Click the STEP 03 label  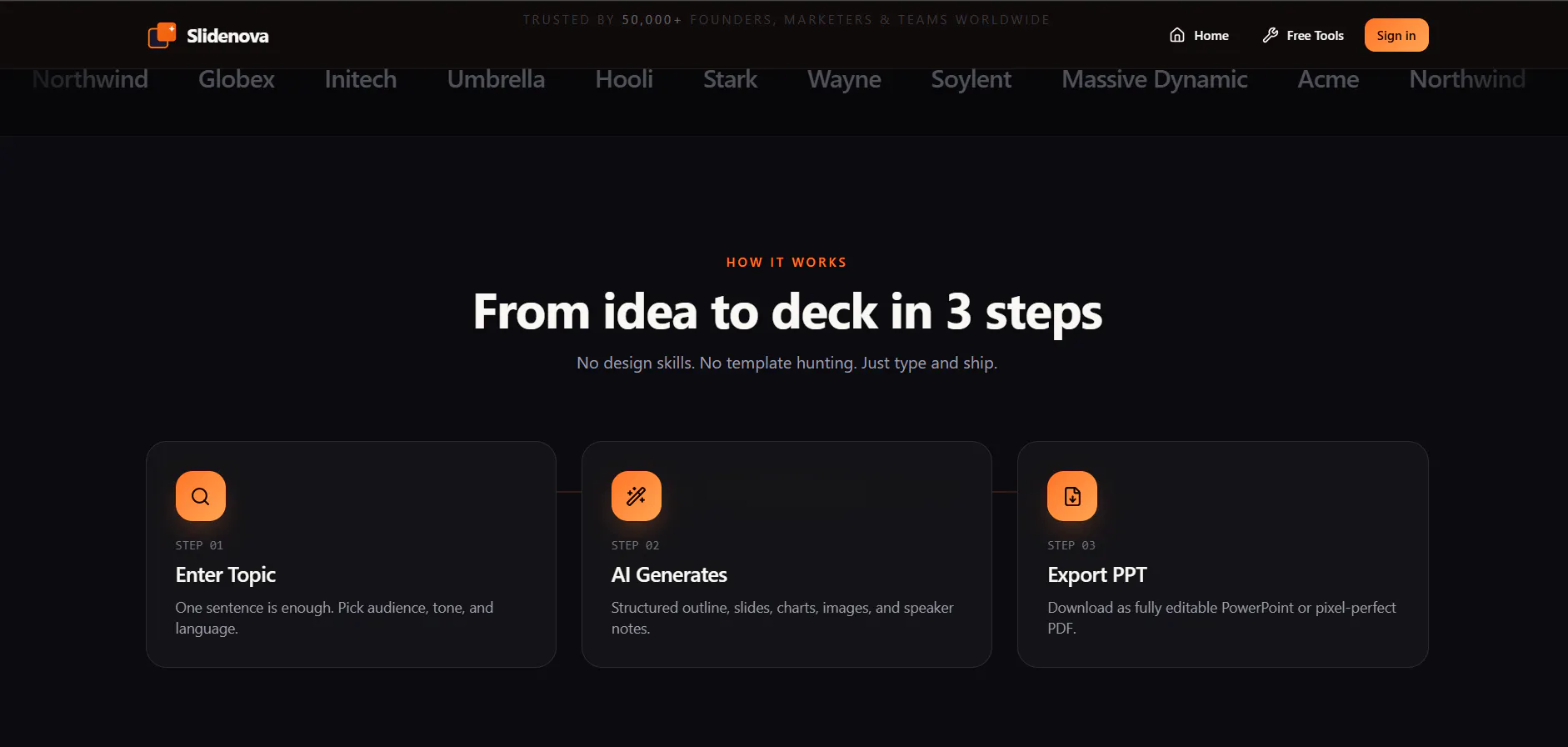tap(1071, 545)
